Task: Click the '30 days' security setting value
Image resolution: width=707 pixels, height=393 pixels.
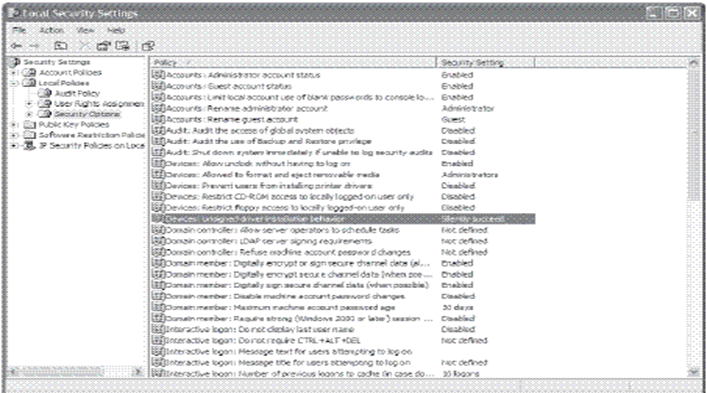Action: pyautogui.click(x=457, y=307)
